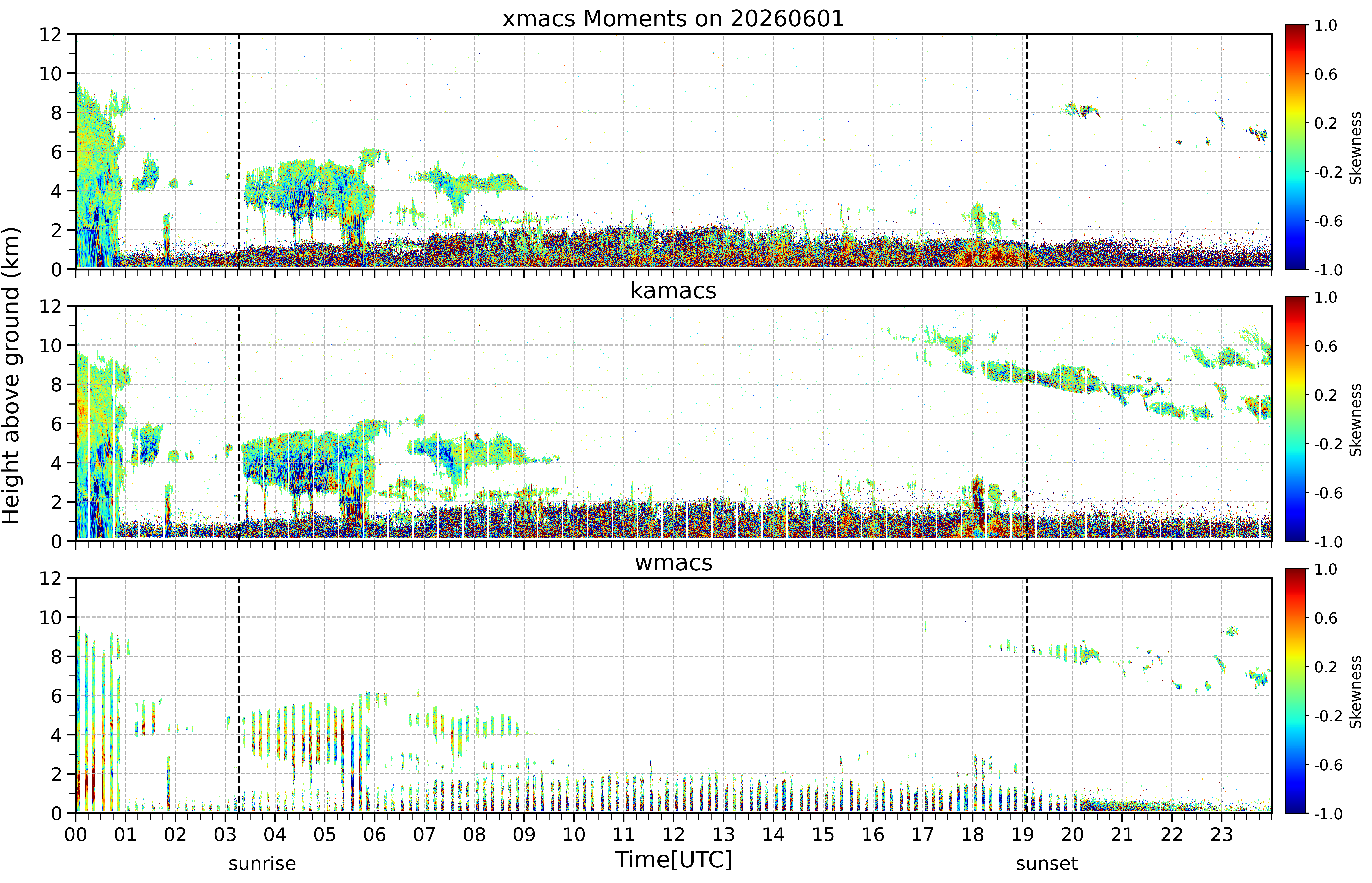Click the sunrise dashed line in the kamacs panel
Viewport: 1372px width, 883px height.
pyautogui.click(x=239, y=423)
